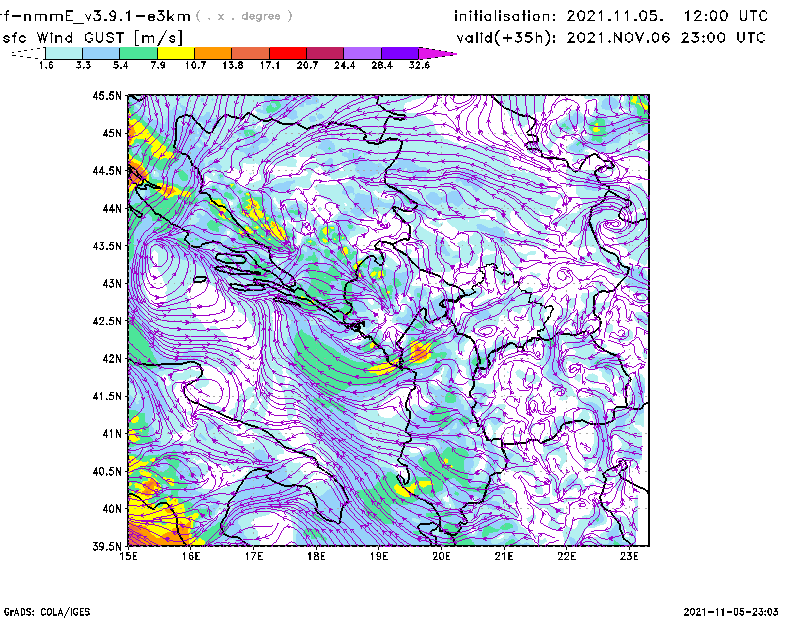Click the yellow 7.9–10.7 legend swatch
The width and height of the screenshot is (800, 618).
tap(176, 53)
